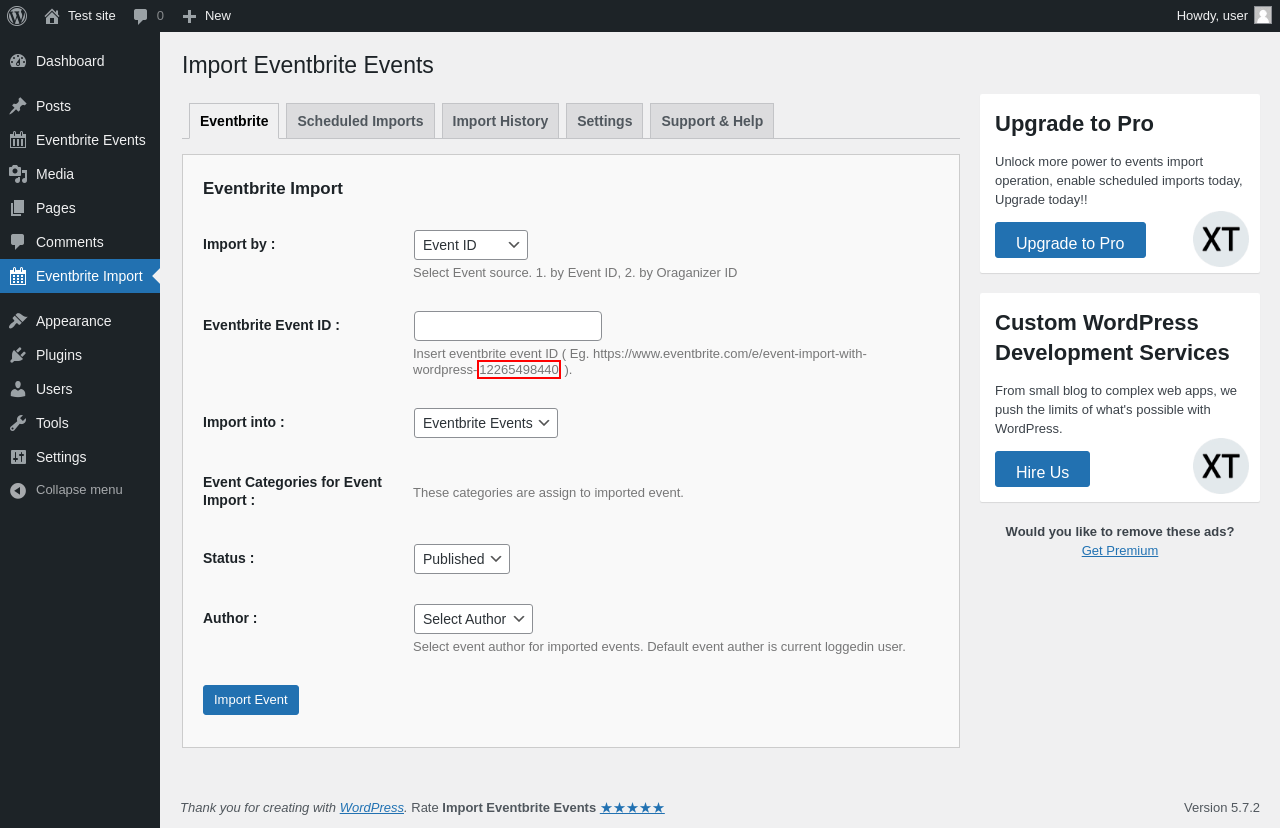Open the Select Author dropdown
This screenshot has width=1280, height=828.
pos(473,619)
